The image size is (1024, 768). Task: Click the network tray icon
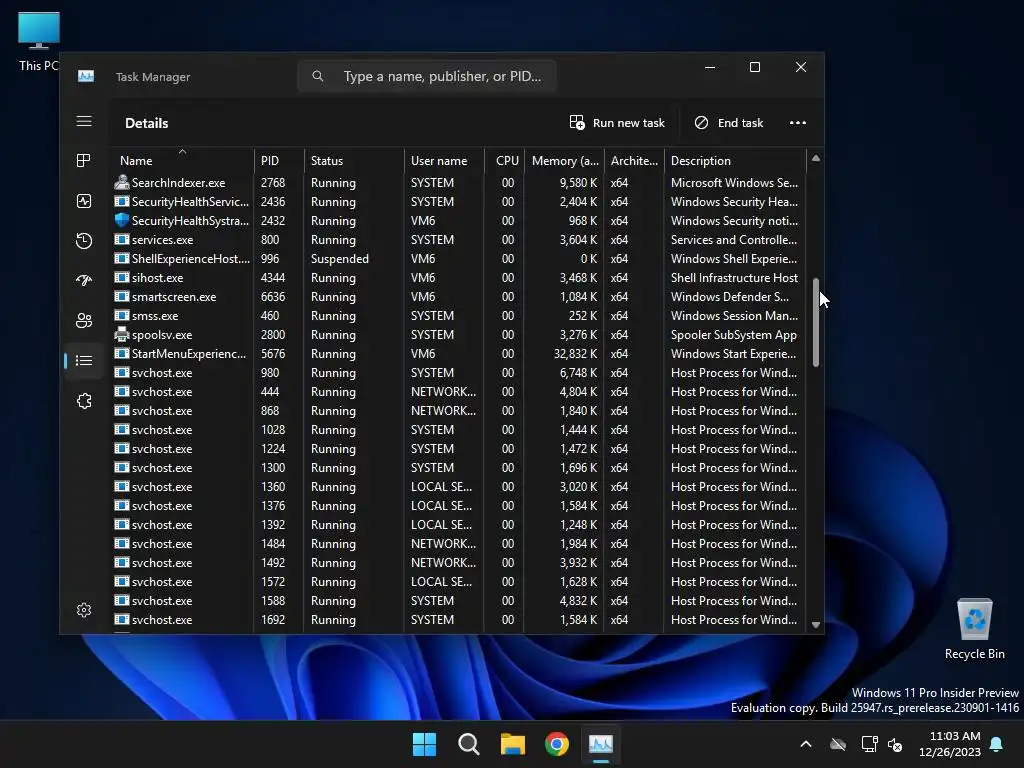coord(869,744)
